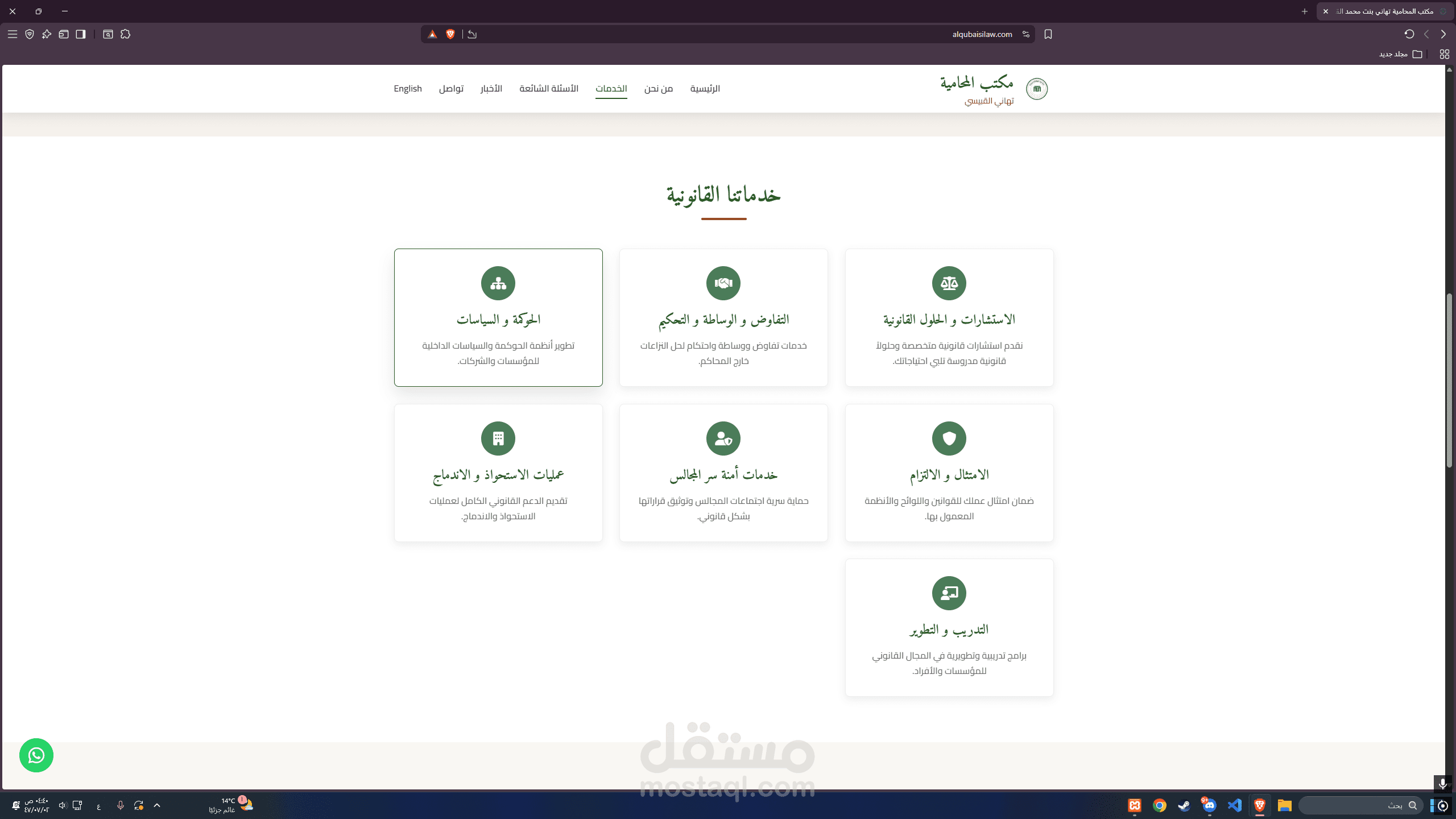Bookmark this page with bookmark icon
The height and width of the screenshot is (819, 1456).
pyautogui.click(x=1048, y=34)
